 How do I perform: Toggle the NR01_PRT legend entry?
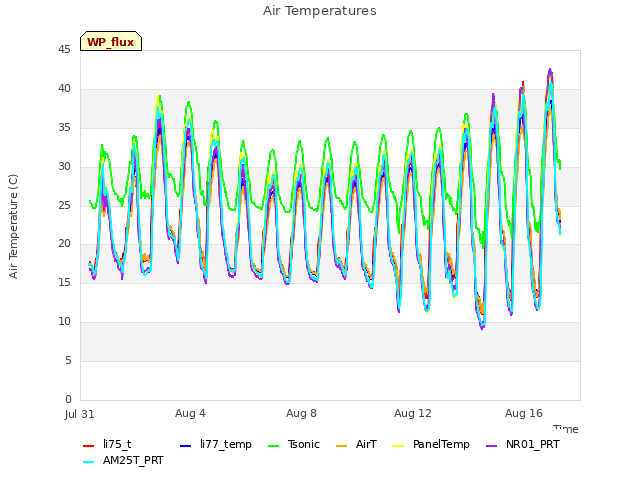[x=523, y=444]
